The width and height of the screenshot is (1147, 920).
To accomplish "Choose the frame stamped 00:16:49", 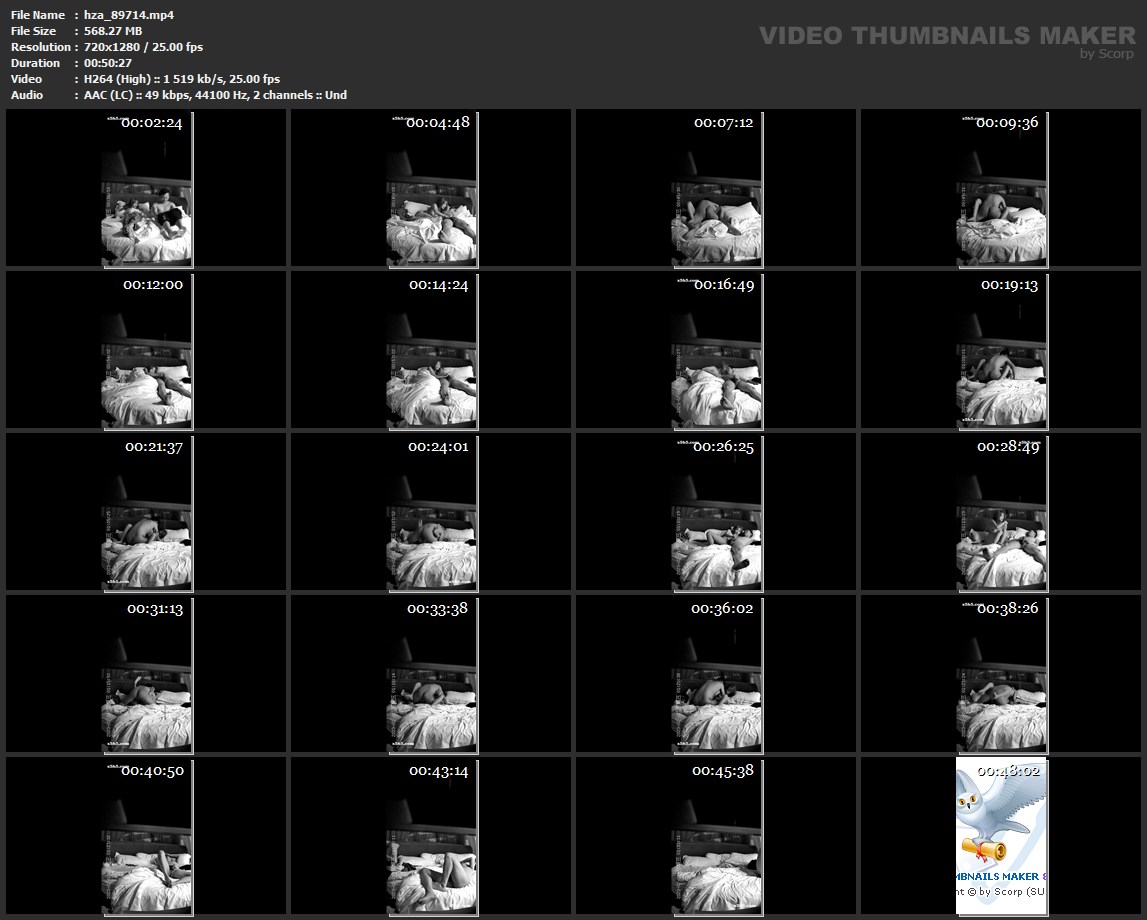I will coord(717,351).
